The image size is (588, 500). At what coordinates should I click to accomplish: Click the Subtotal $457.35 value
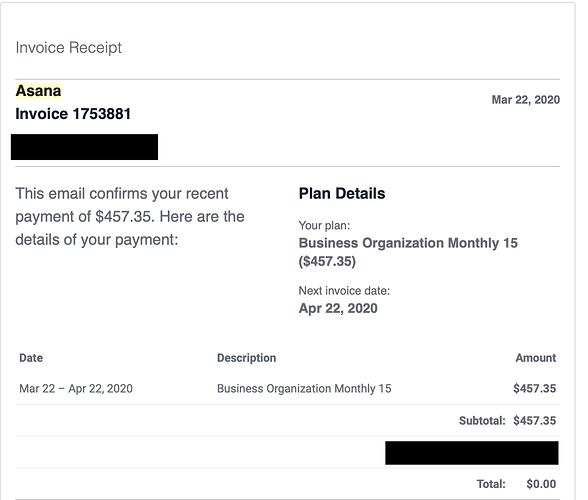point(535,421)
